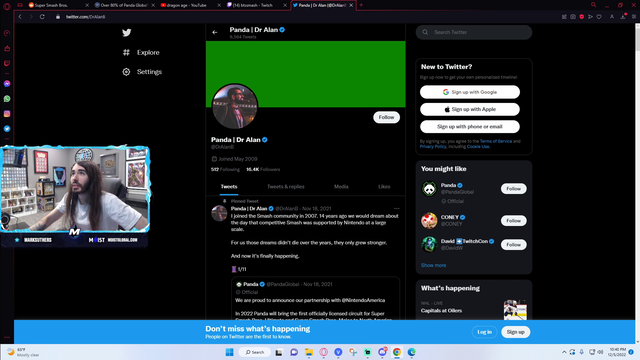Open Google Chrome from the taskbar

coord(397,352)
